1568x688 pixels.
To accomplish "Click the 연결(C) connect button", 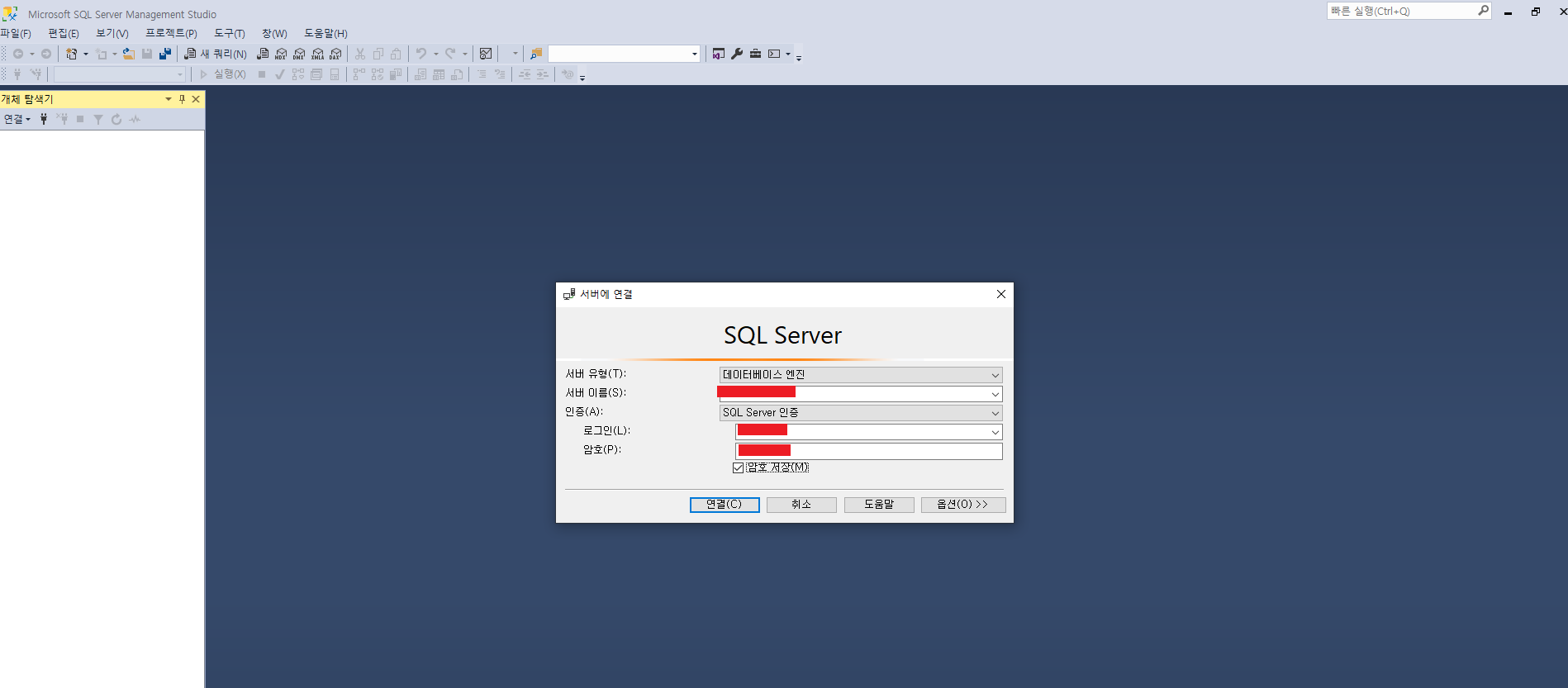I will point(725,505).
